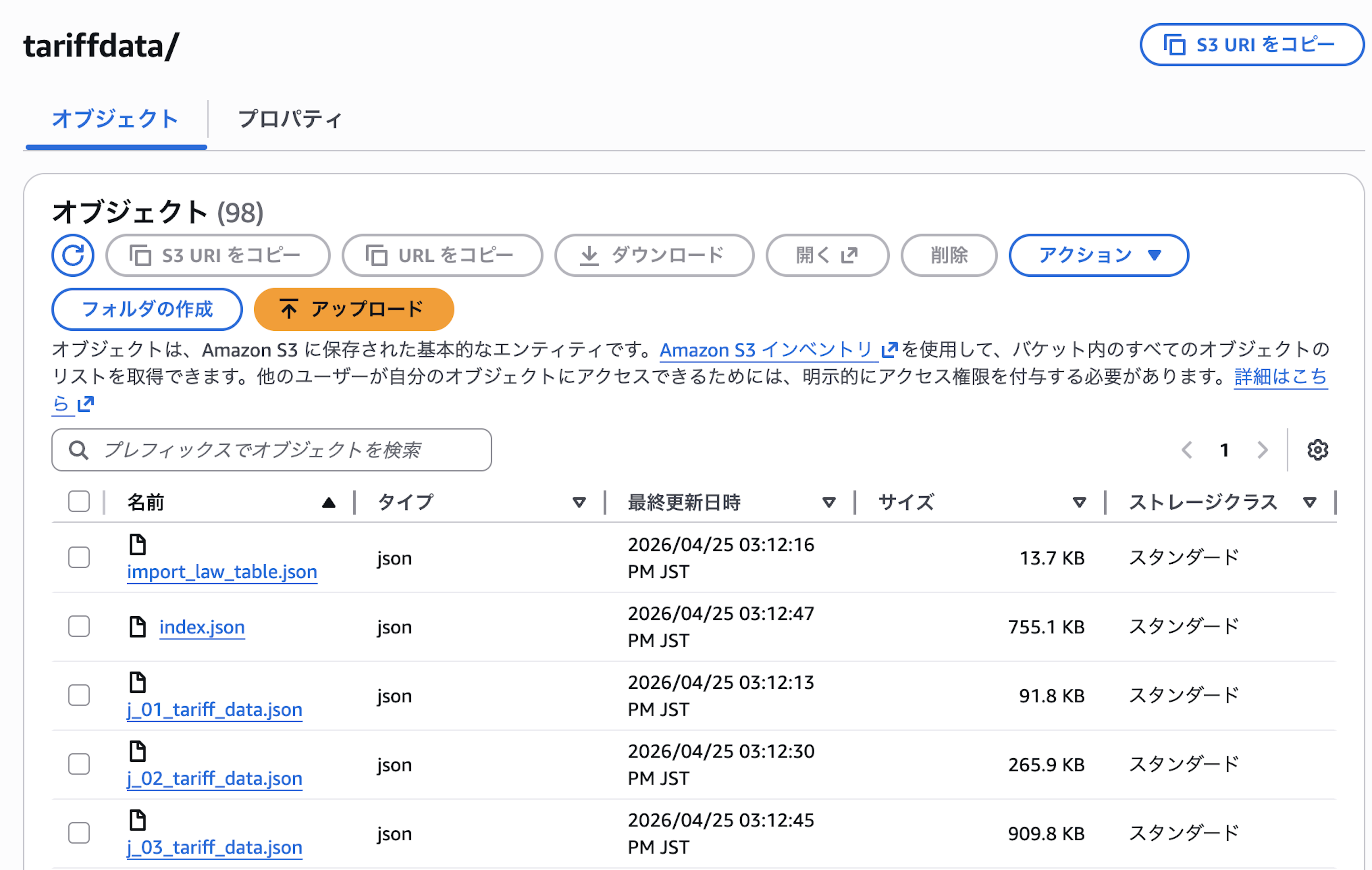The width and height of the screenshot is (1372, 870).
Task: Check the import_law_table.json row checkbox
Action: pos(79,558)
